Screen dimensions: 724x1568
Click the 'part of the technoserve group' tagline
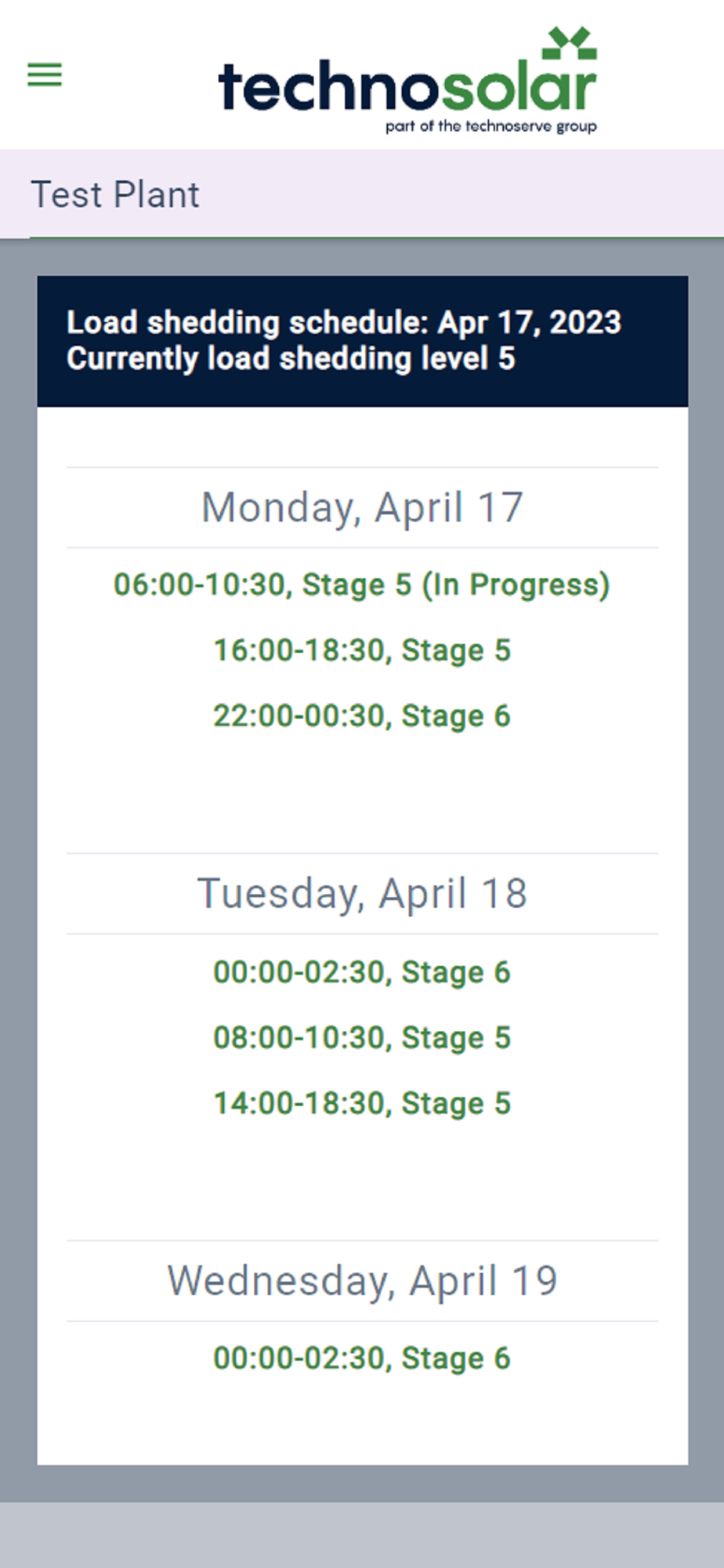(x=491, y=126)
